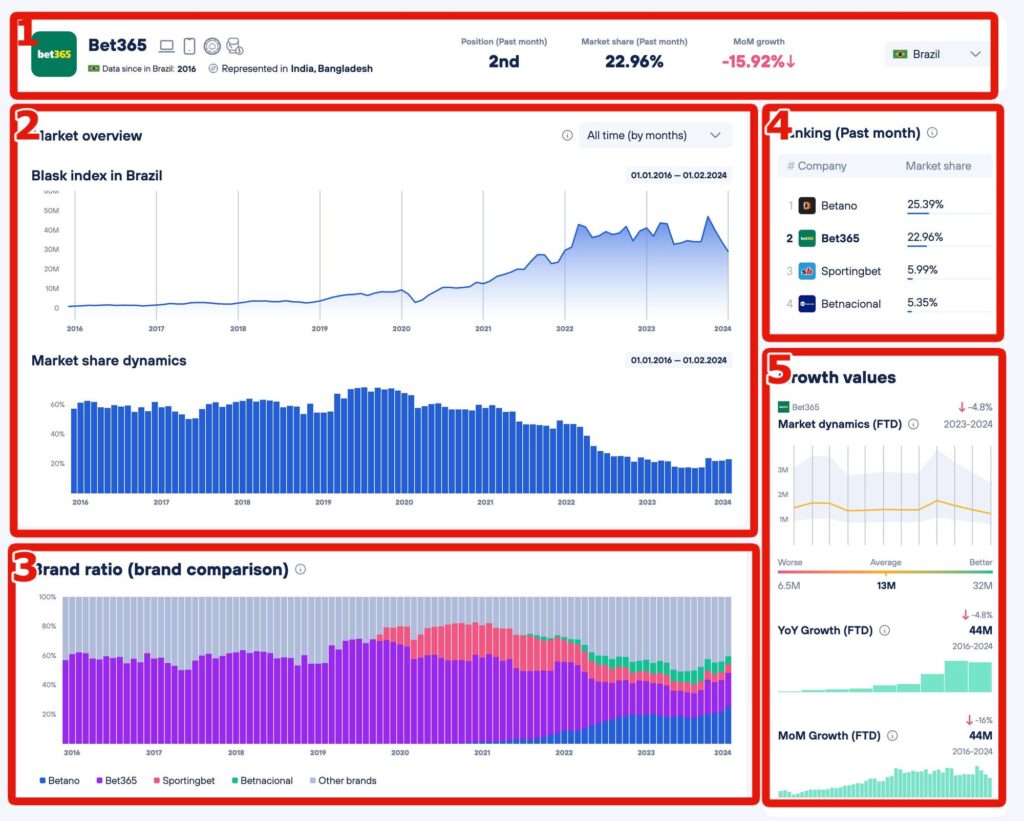Open the Market overview info icon
Viewport: 1024px width, 821px height.
pos(567,135)
